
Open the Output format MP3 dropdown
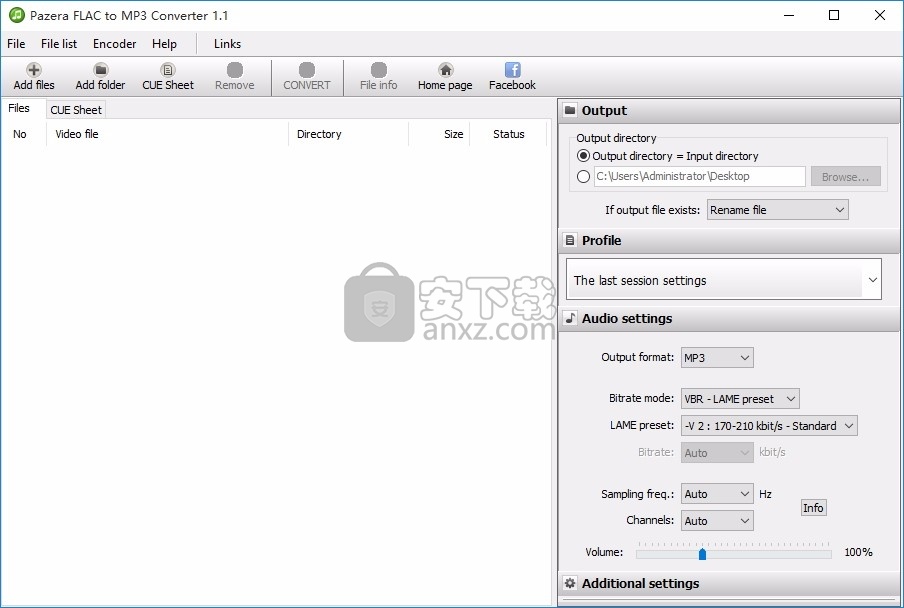[x=717, y=357]
